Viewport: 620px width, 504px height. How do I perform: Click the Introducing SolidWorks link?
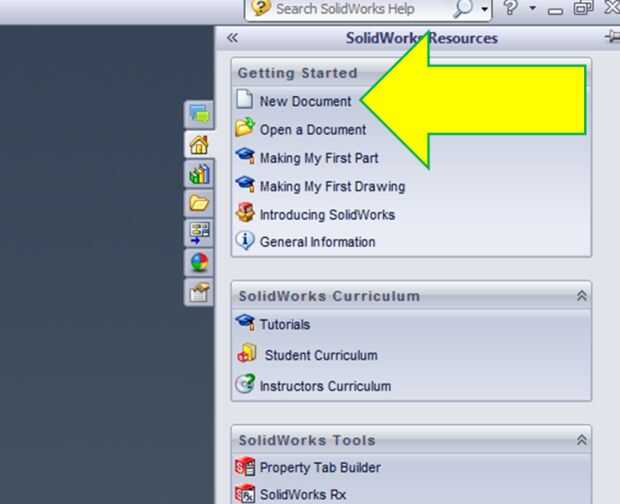(327, 215)
